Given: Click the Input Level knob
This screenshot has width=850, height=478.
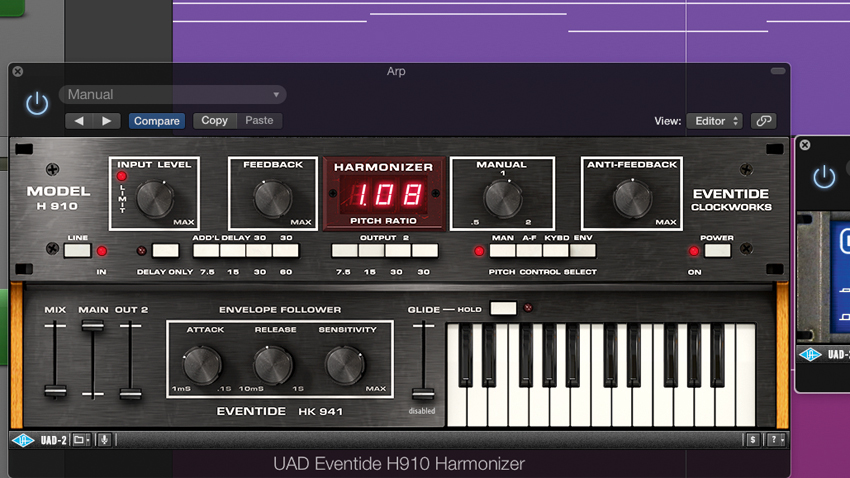Looking at the screenshot, I should coord(155,199).
